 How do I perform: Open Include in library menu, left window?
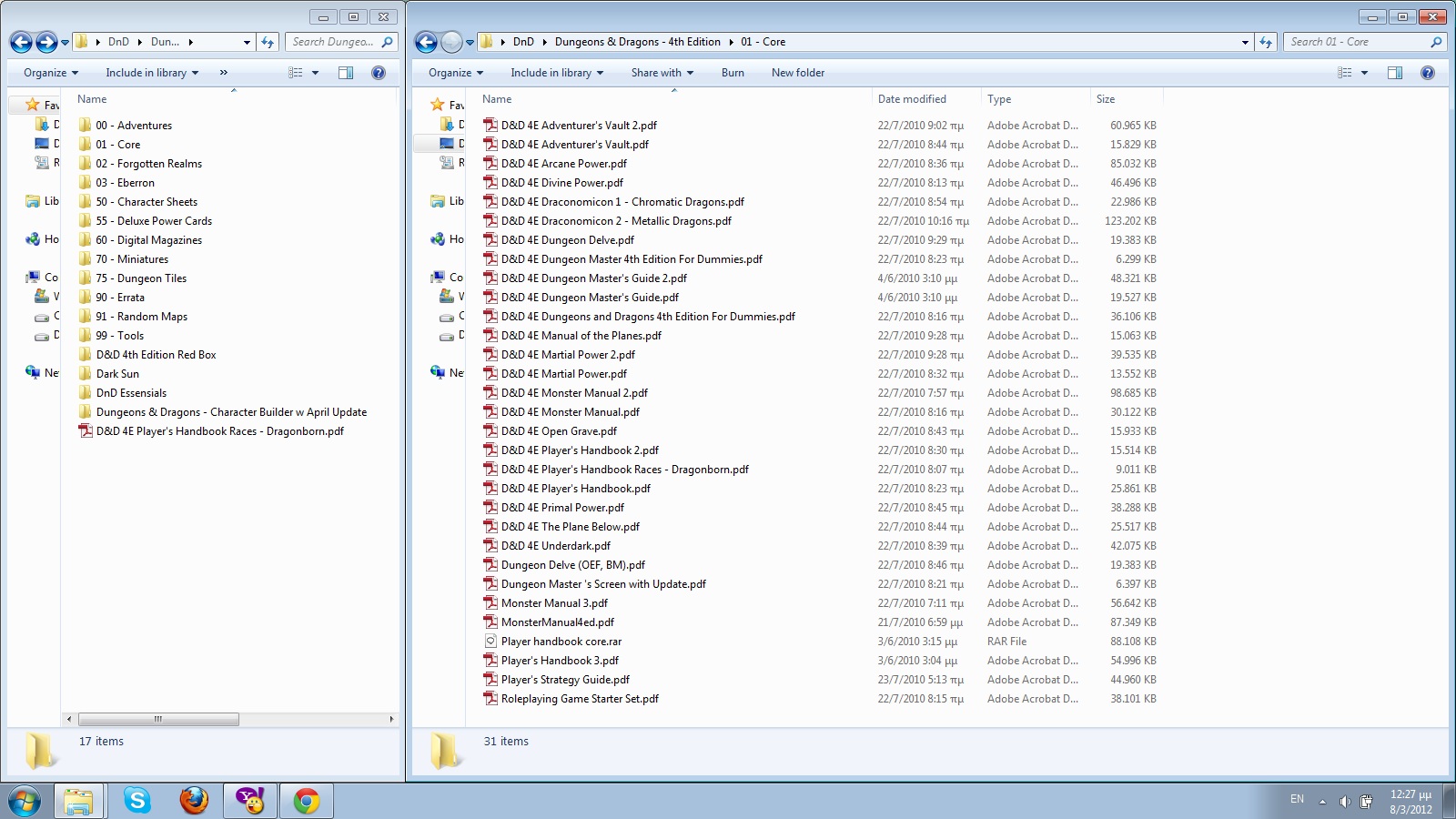(x=152, y=73)
